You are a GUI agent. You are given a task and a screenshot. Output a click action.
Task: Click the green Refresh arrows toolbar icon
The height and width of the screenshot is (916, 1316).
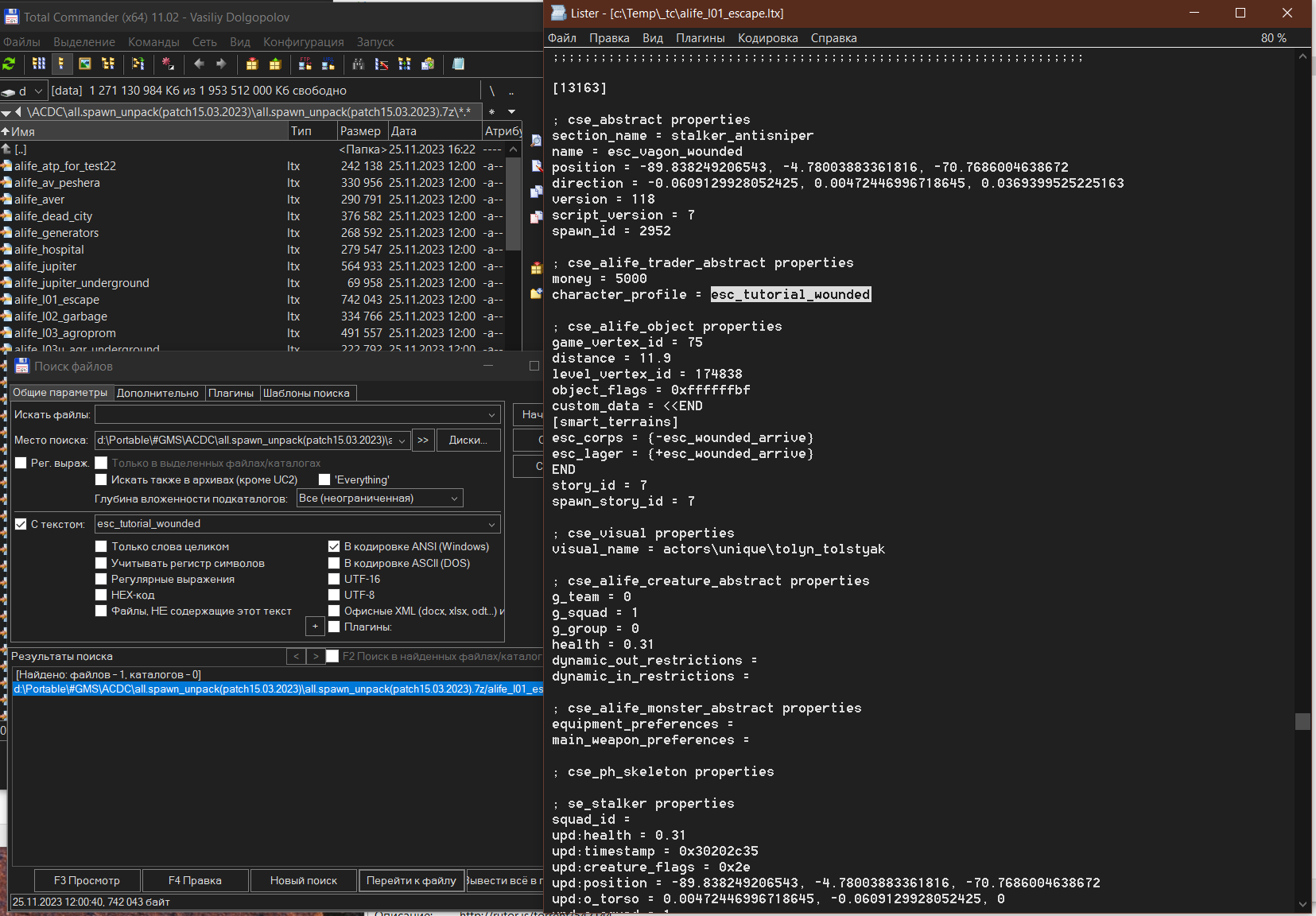point(10,64)
